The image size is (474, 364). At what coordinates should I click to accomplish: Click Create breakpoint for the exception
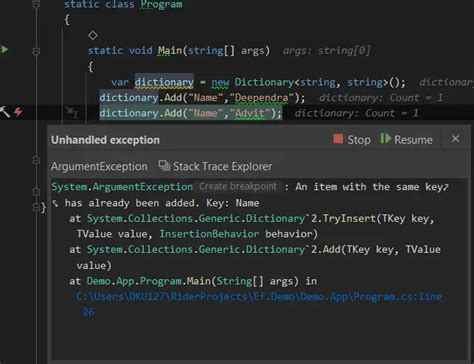tap(238, 186)
